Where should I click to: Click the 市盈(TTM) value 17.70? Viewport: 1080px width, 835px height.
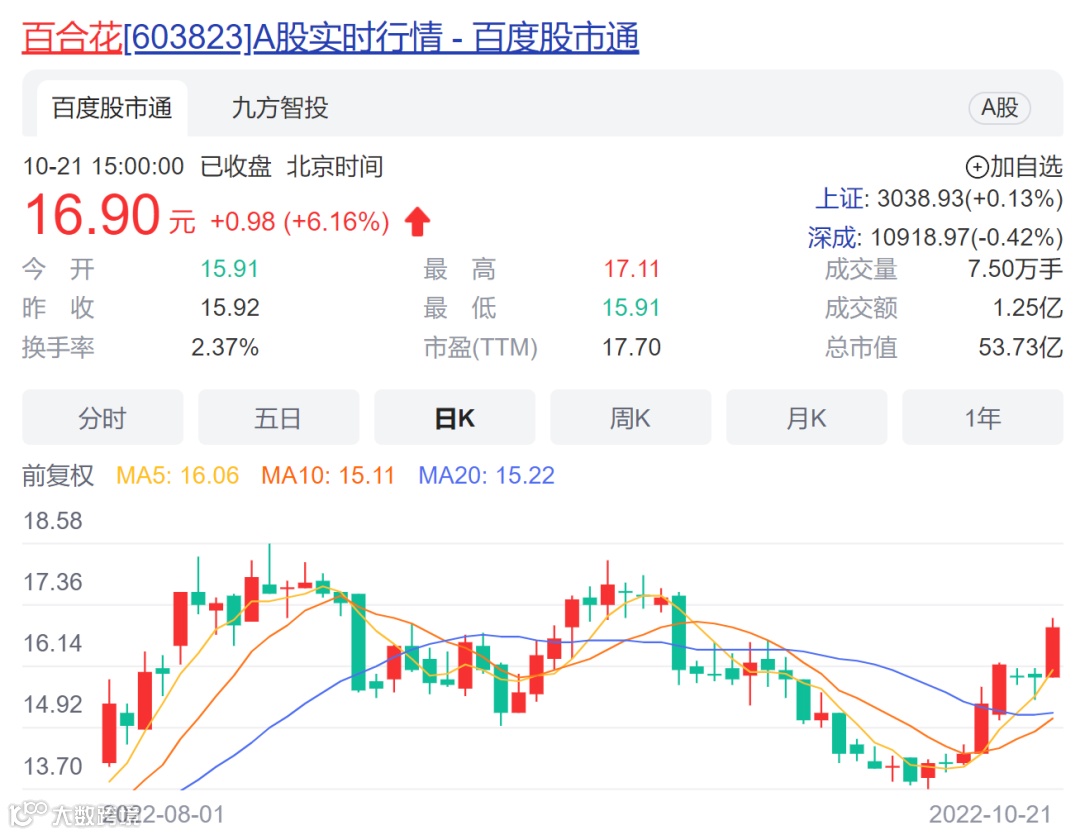point(632,347)
